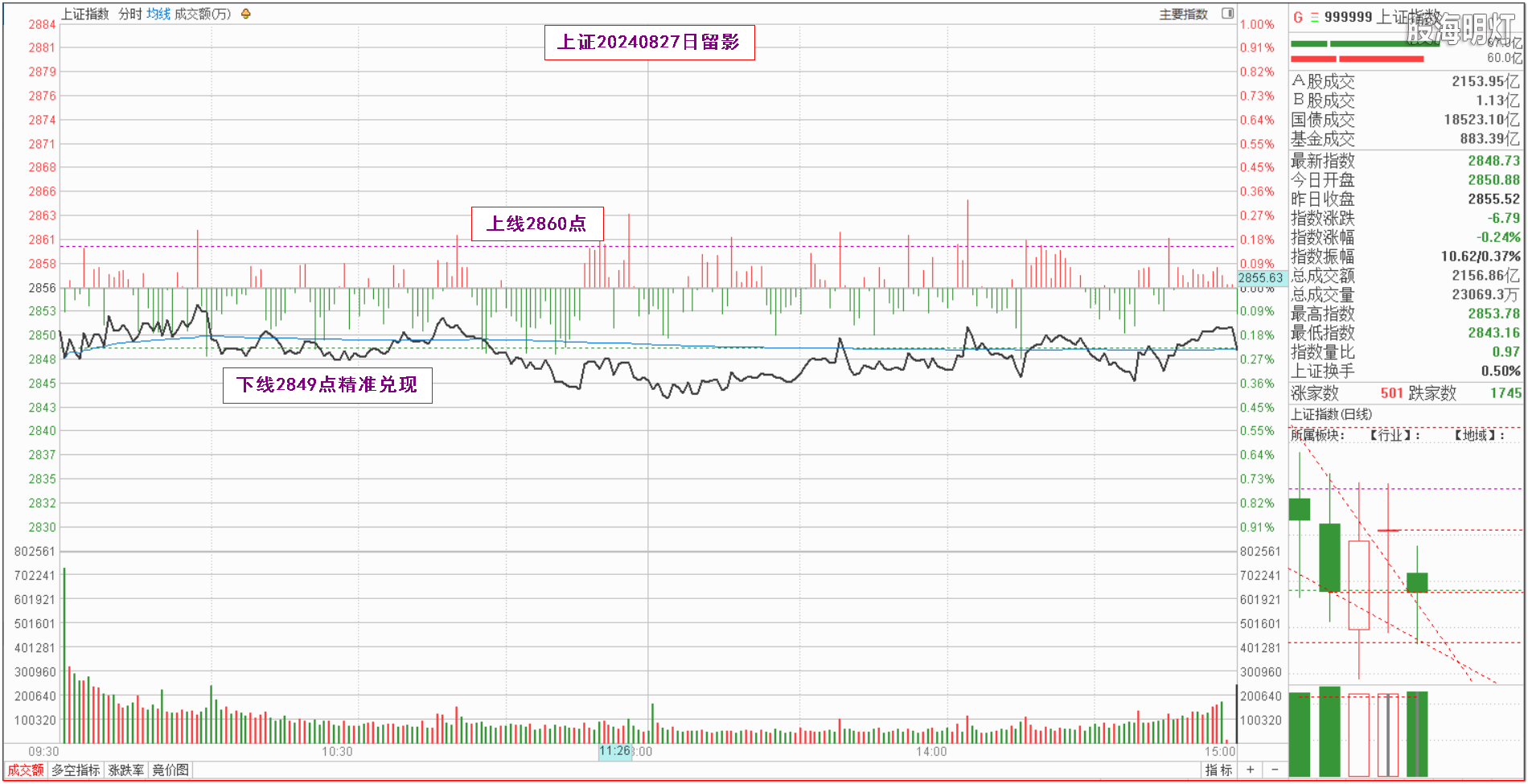This screenshot has height=784, width=1528.
Task: Click the 跌家数 count 1745
Action: click(x=1505, y=393)
